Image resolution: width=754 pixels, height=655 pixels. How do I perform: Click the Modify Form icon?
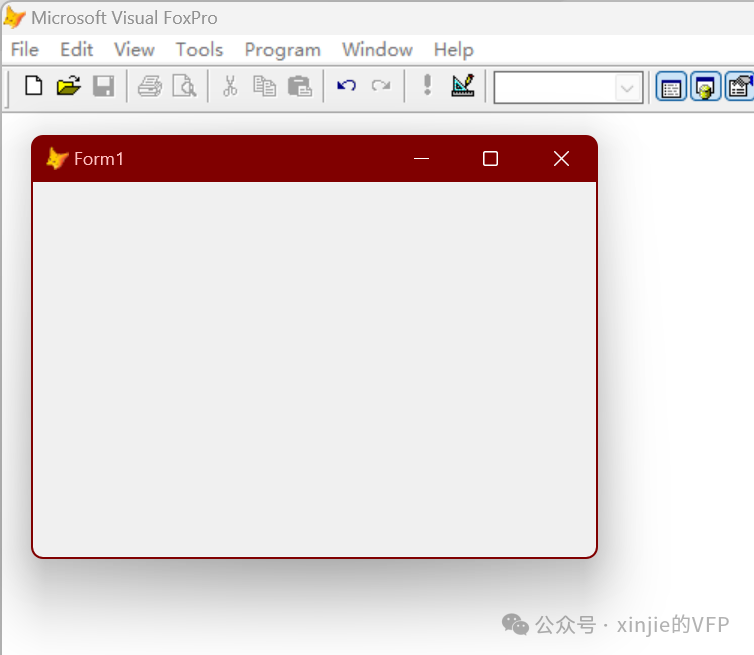point(463,85)
